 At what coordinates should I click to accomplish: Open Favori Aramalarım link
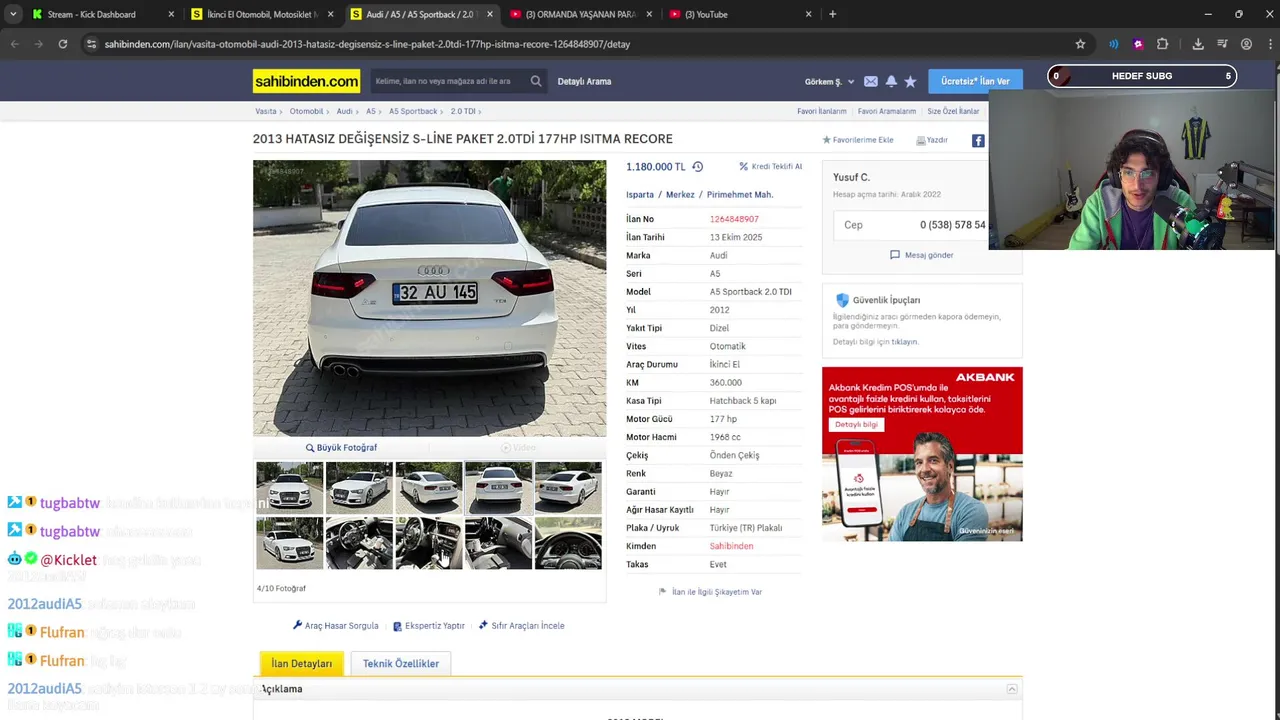(x=887, y=111)
